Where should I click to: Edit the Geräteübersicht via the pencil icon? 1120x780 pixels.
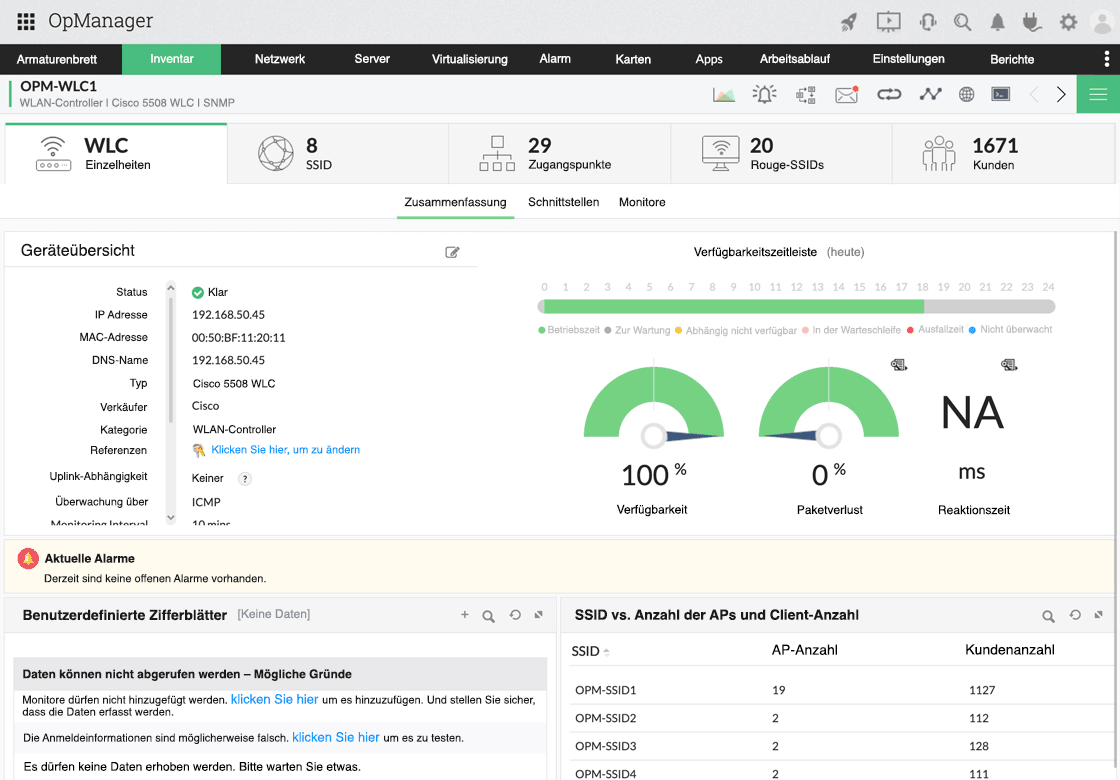pyautogui.click(x=452, y=252)
